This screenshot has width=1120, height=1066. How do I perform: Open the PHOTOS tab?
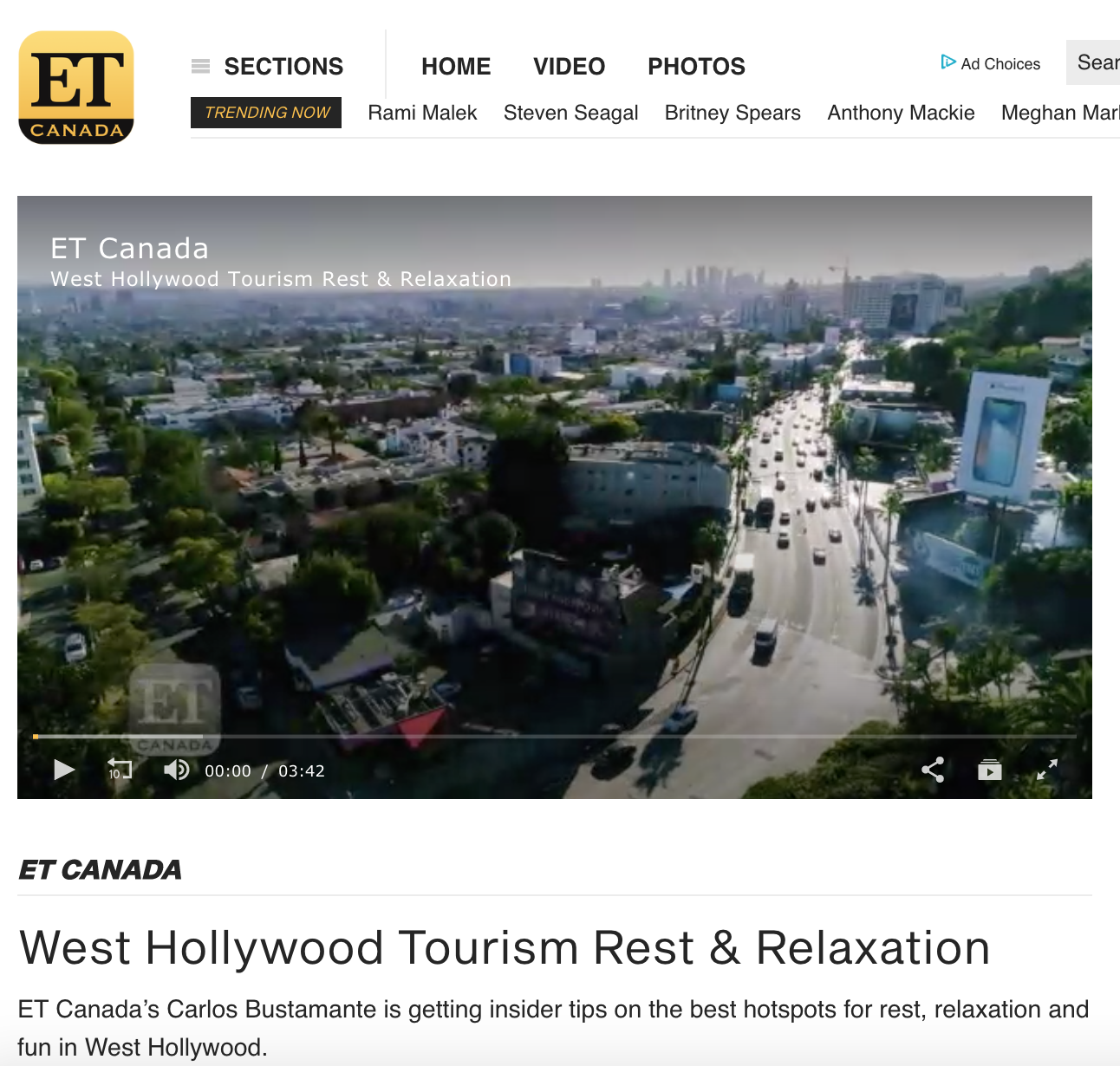[697, 66]
